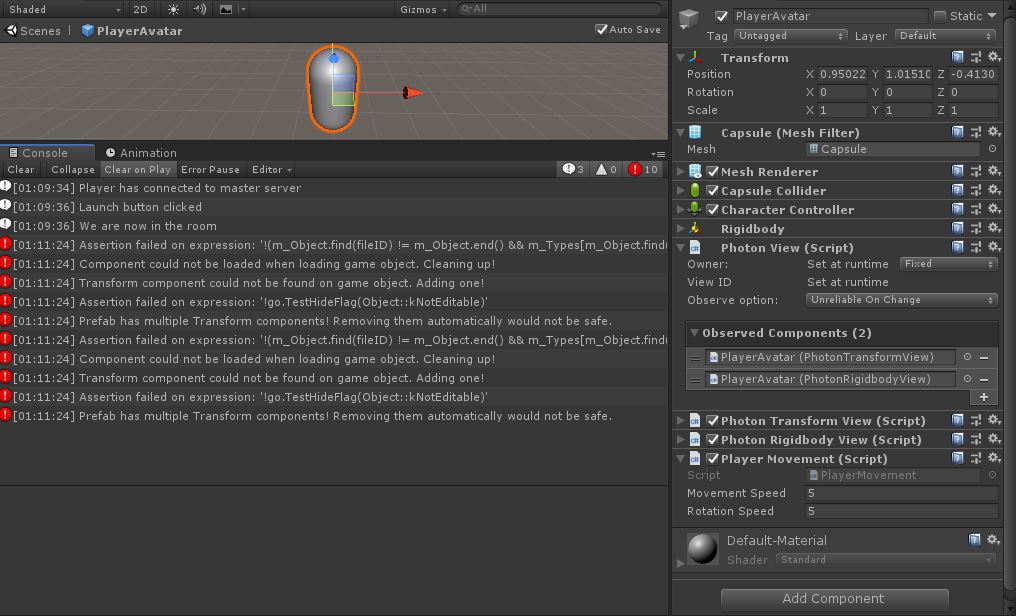Image resolution: width=1016 pixels, height=616 pixels.
Task: Open the Tag dropdown showing Untagged
Action: point(790,35)
